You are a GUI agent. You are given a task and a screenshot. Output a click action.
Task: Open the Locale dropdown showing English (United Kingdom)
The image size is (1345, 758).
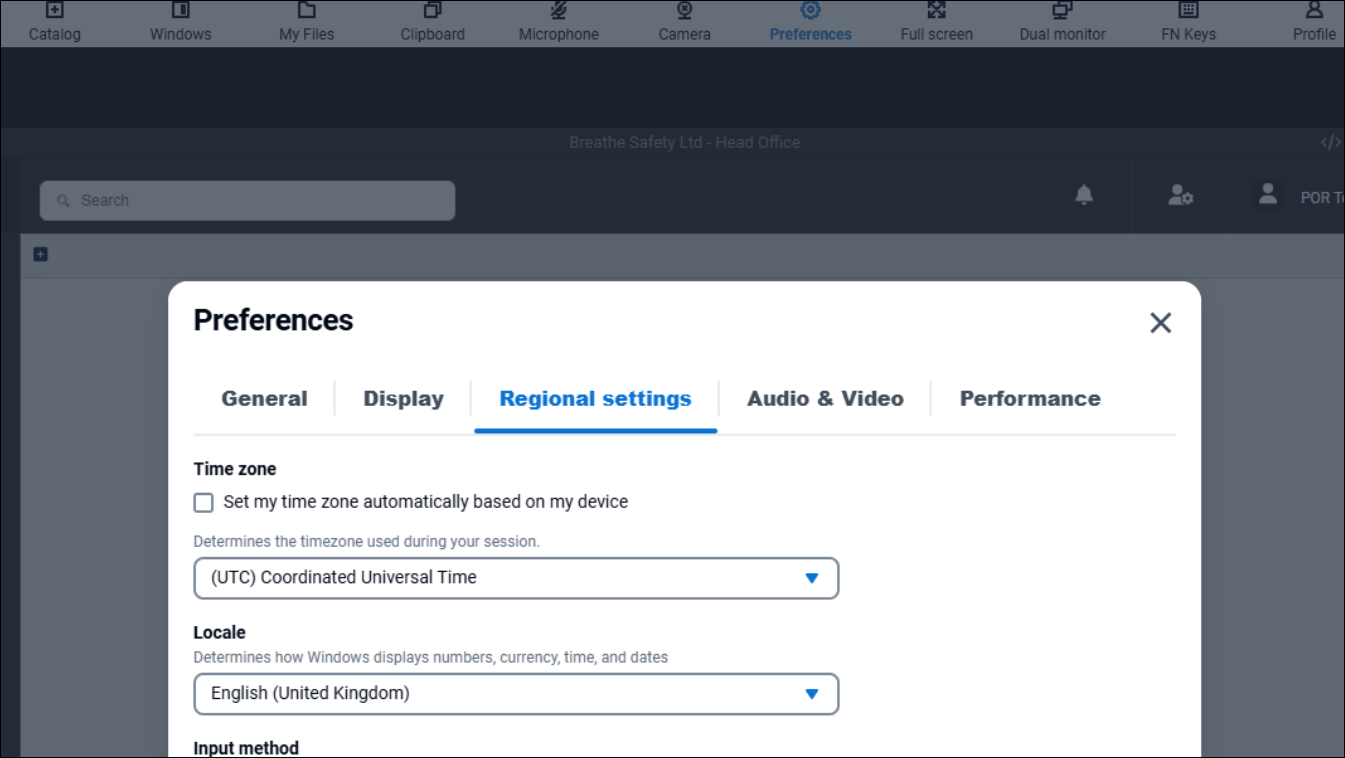click(x=515, y=693)
